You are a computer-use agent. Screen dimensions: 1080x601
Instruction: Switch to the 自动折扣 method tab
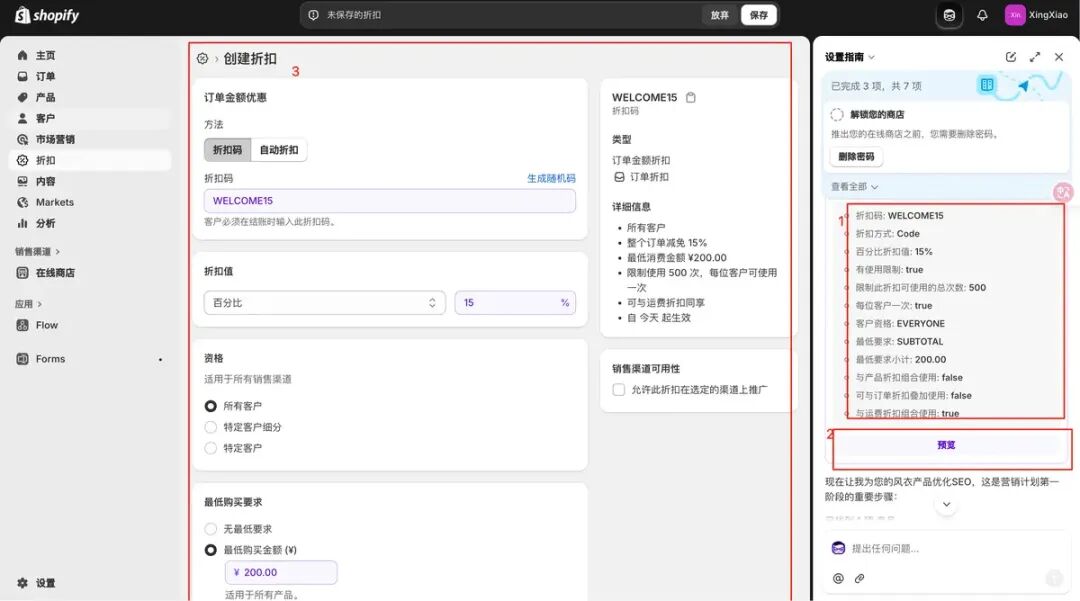click(x=279, y=150)
